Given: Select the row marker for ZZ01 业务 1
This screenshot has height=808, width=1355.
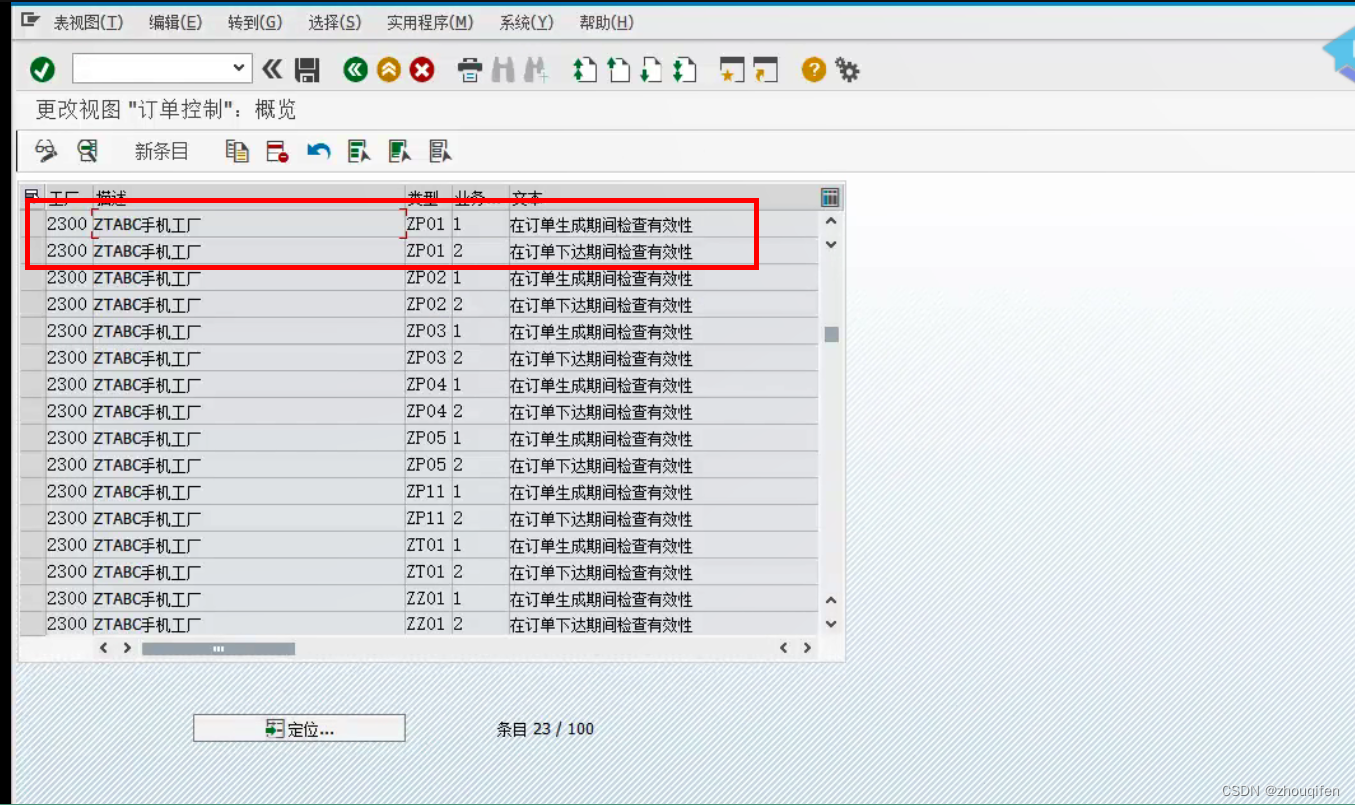Looking at the screenshot, I should pos(32,598).
